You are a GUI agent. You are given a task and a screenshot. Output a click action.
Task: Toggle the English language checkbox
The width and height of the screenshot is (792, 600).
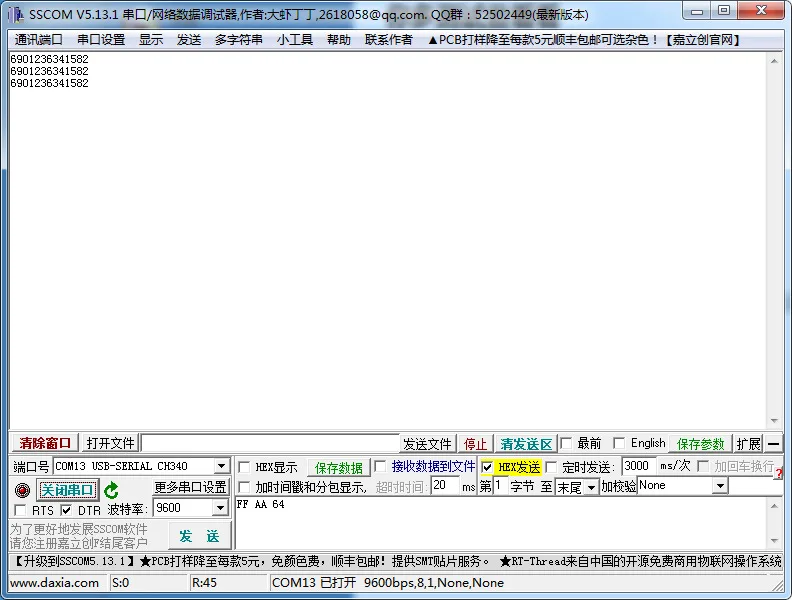(619, 443)
